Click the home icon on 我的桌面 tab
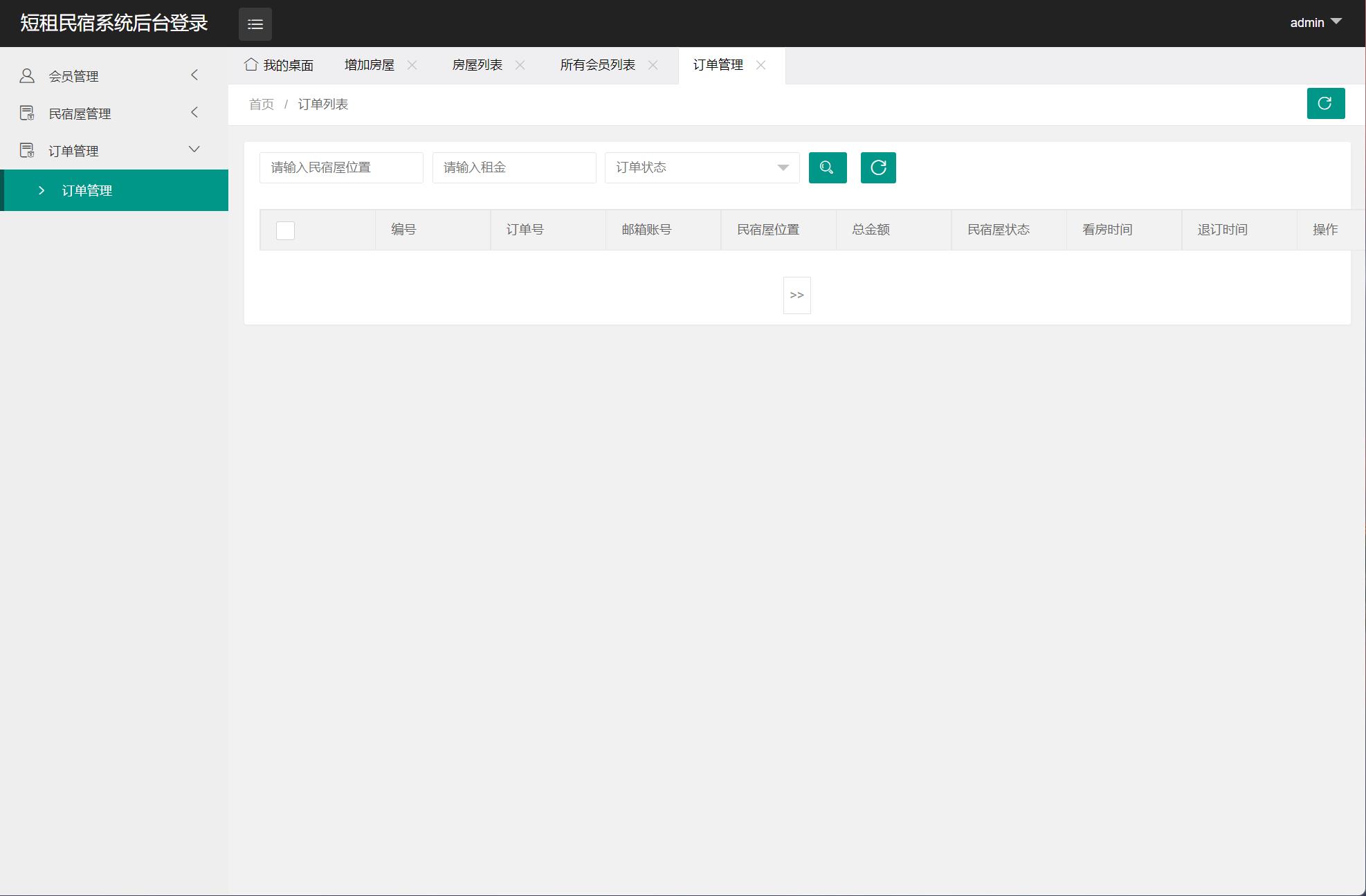The height and width of the screenshot is (896, 1366). [251, 64]
